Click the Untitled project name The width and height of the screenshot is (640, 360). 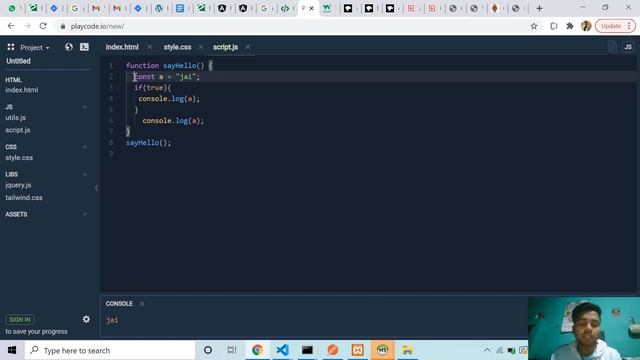[18, 61]
